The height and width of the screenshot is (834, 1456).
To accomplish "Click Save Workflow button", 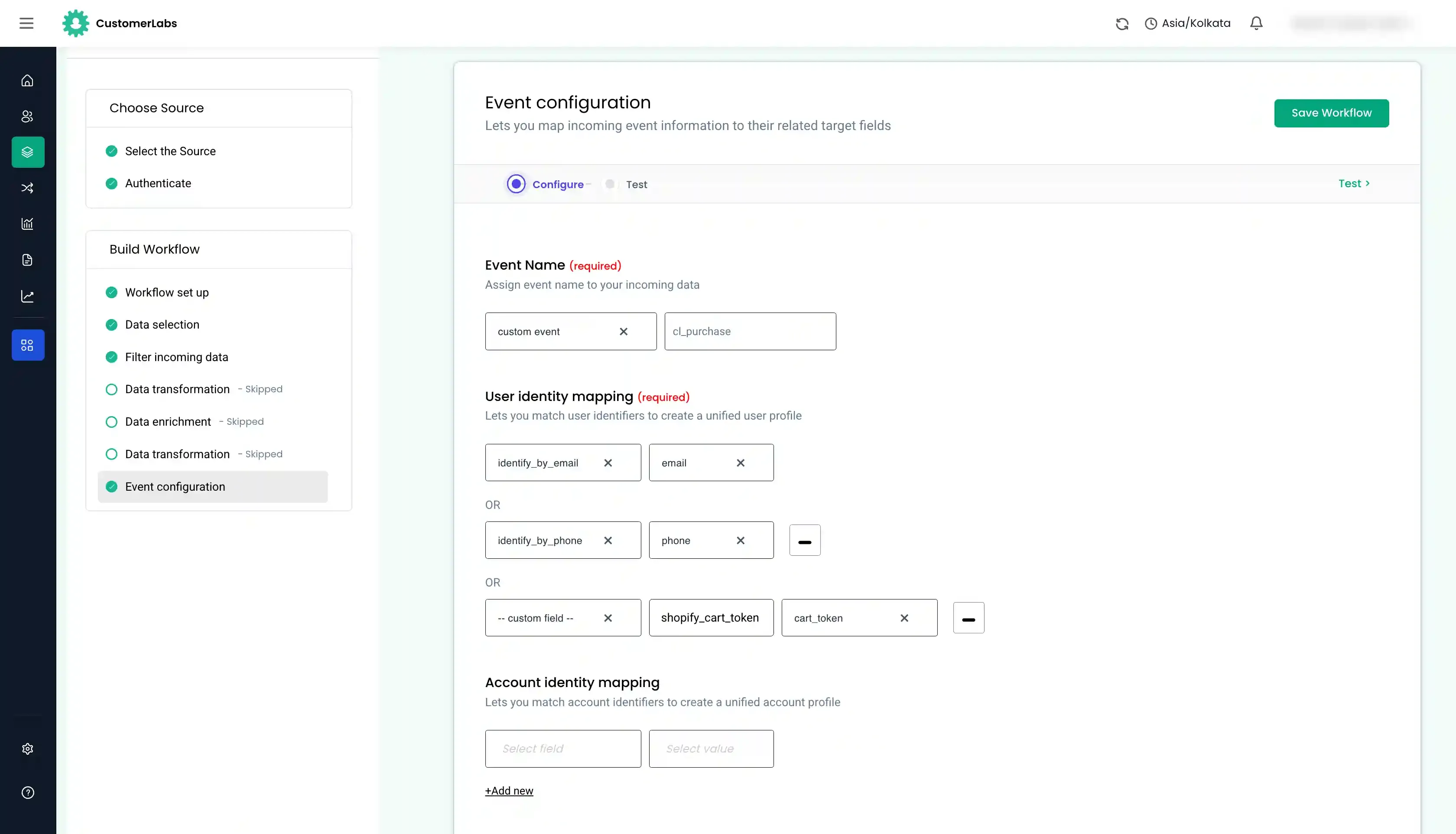I will point(1331,114).
